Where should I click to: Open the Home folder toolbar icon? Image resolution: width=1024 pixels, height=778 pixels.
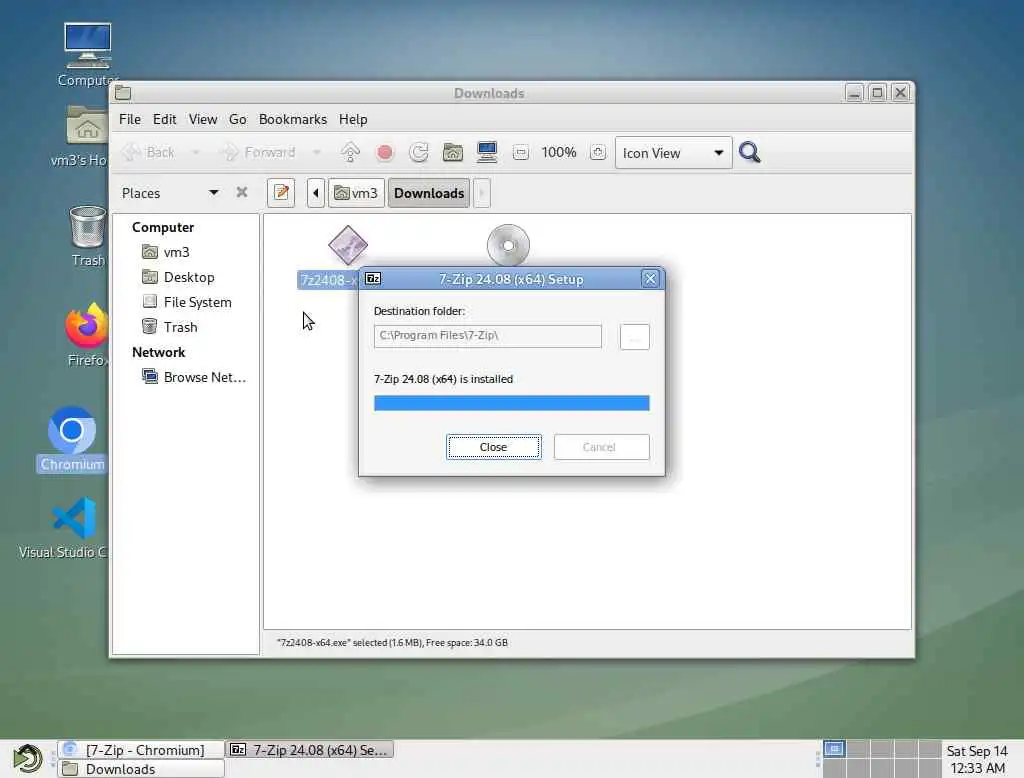point(453,153)
